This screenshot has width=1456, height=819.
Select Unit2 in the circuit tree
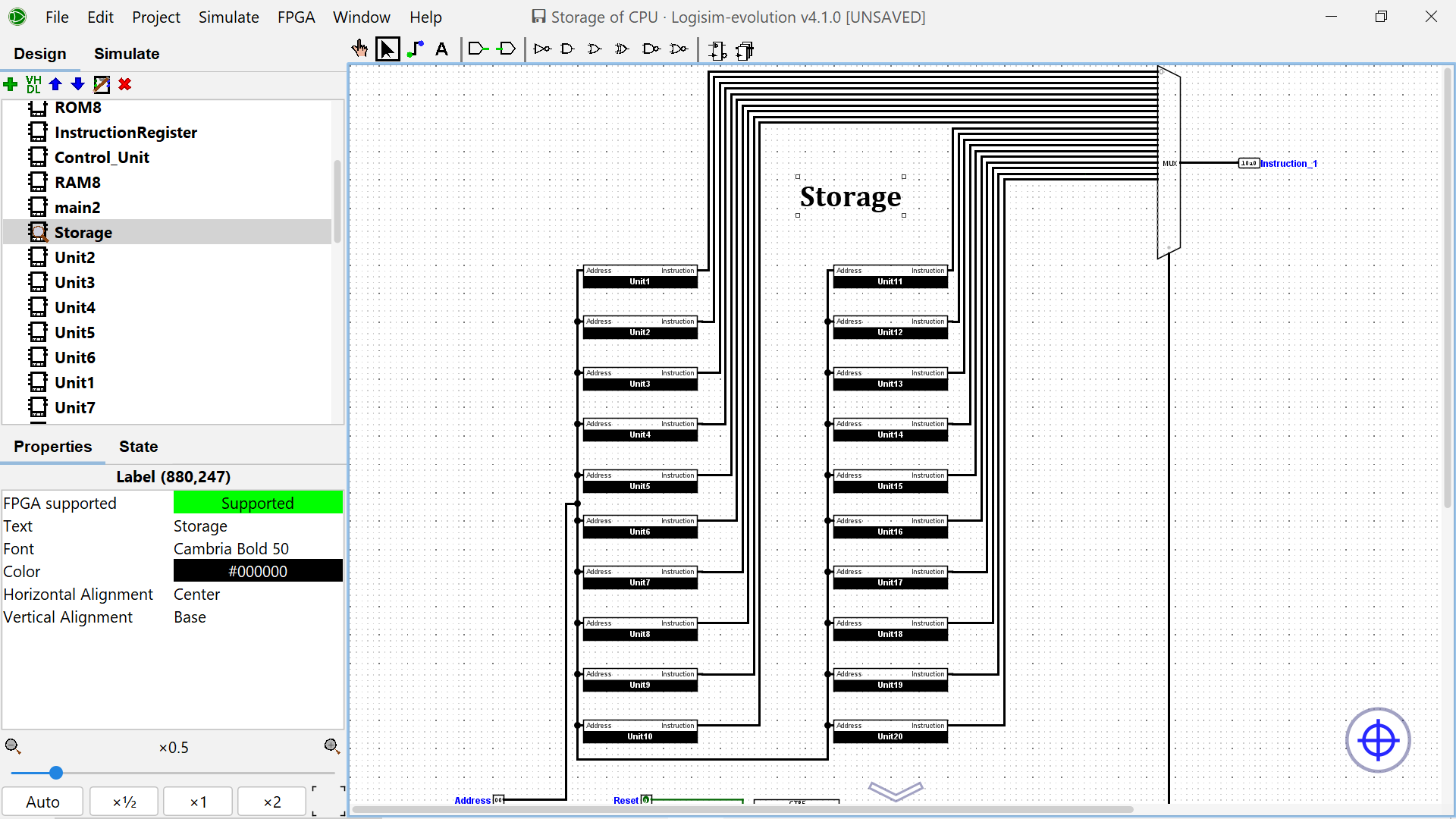74,258
